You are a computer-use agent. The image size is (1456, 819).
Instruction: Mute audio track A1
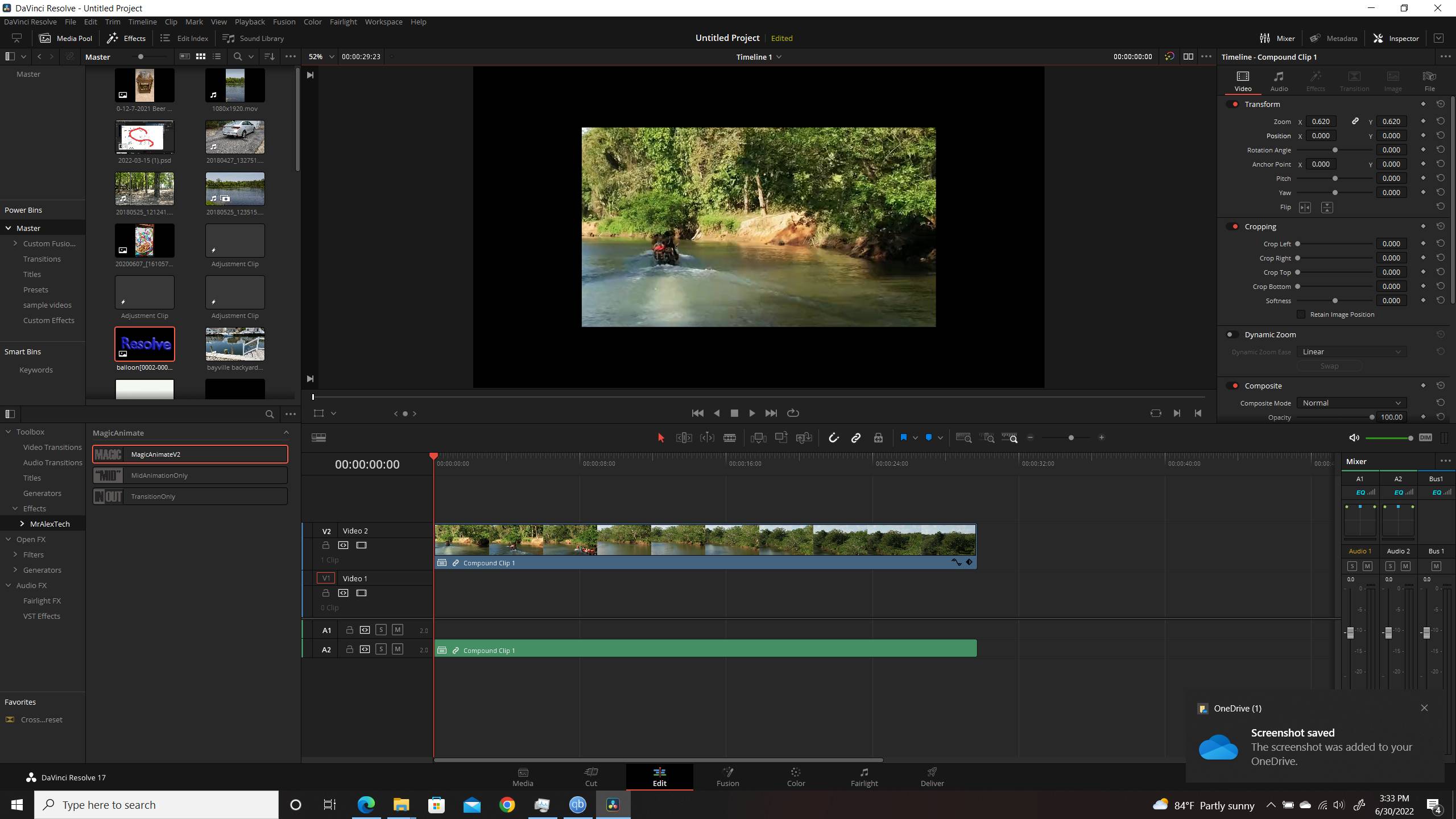pos(398,630)
